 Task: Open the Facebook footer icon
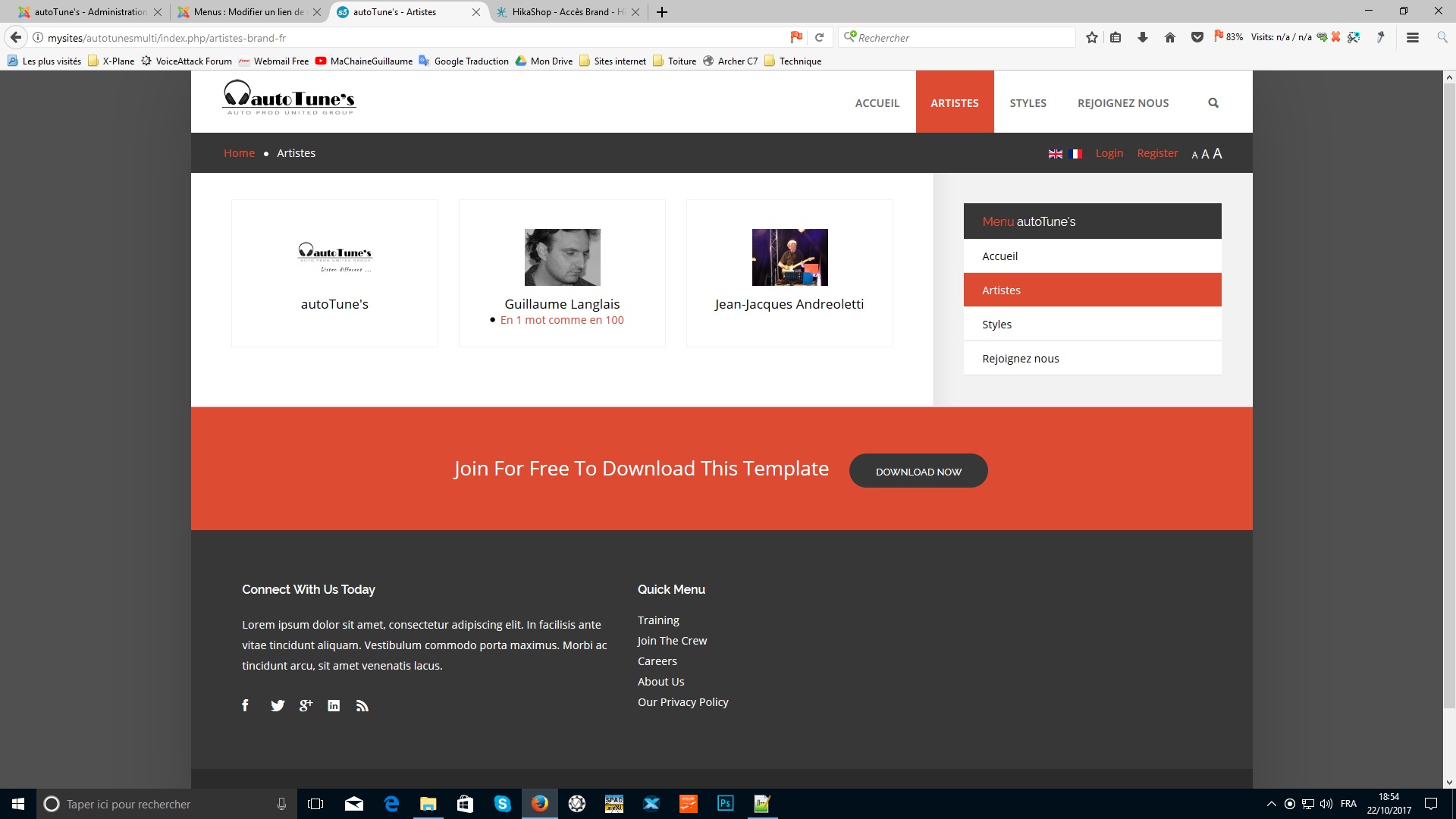coord(245,705)
